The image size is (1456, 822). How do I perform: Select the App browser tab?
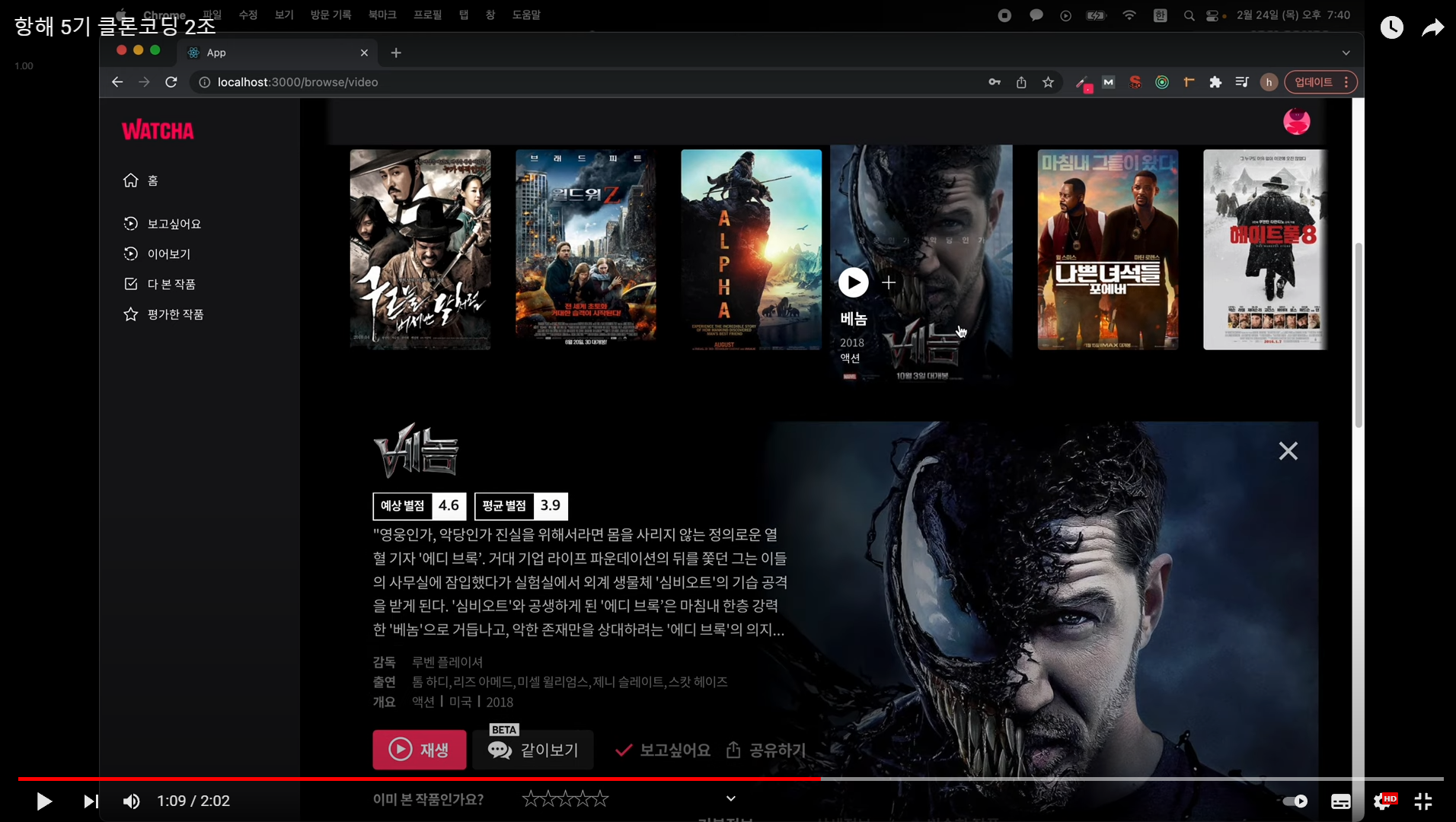(x=277, y=53)
